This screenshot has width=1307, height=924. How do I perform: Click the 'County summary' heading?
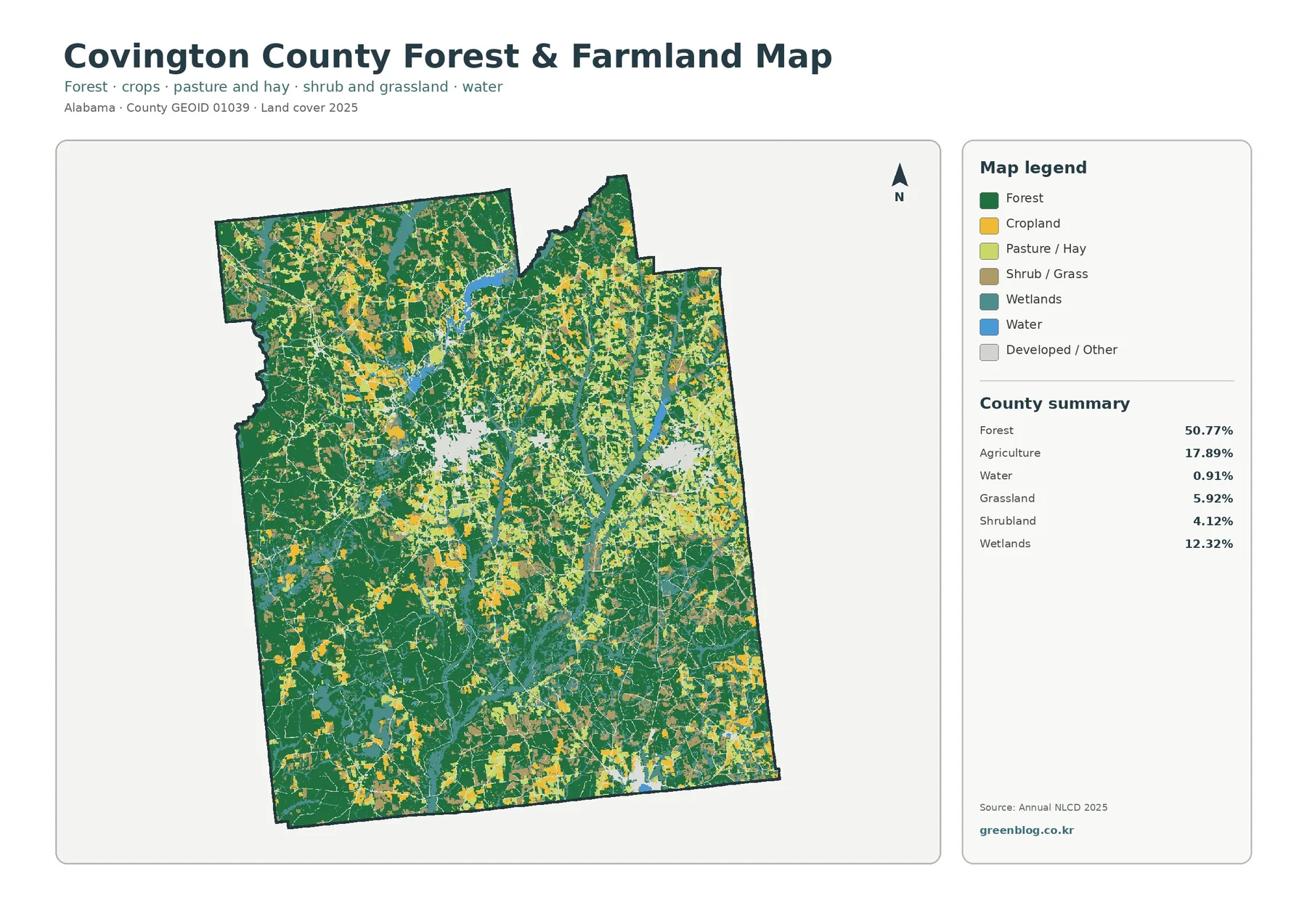tap(1054, 404)
